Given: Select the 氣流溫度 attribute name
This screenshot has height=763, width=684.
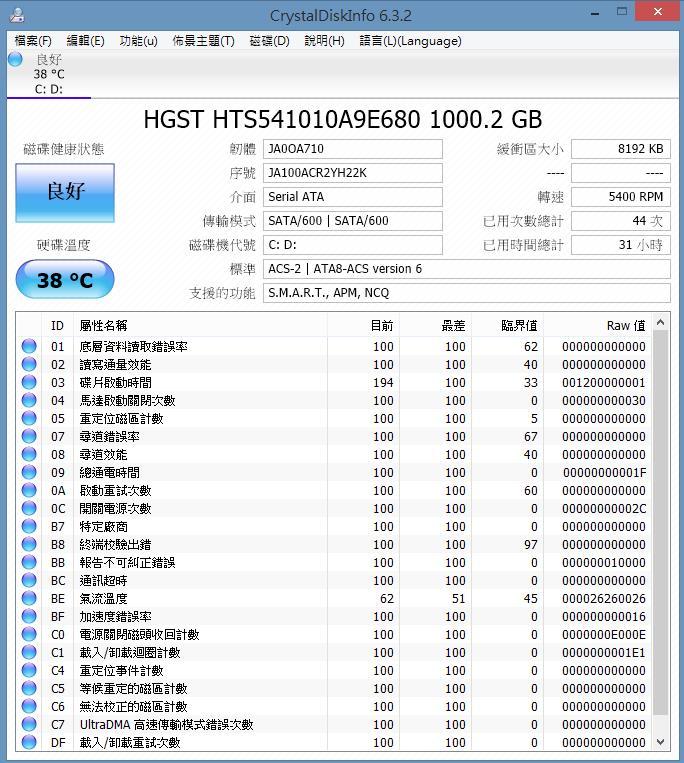Looking at the screenshot, I should coord(104,599).
